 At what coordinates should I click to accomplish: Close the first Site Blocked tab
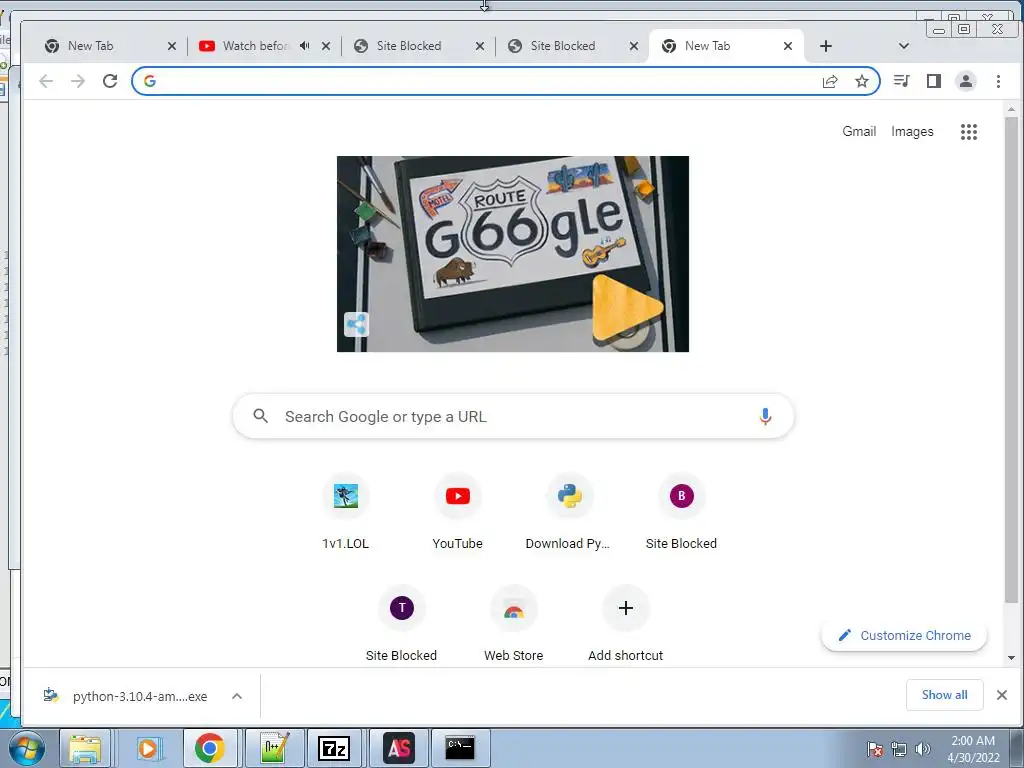480,46
